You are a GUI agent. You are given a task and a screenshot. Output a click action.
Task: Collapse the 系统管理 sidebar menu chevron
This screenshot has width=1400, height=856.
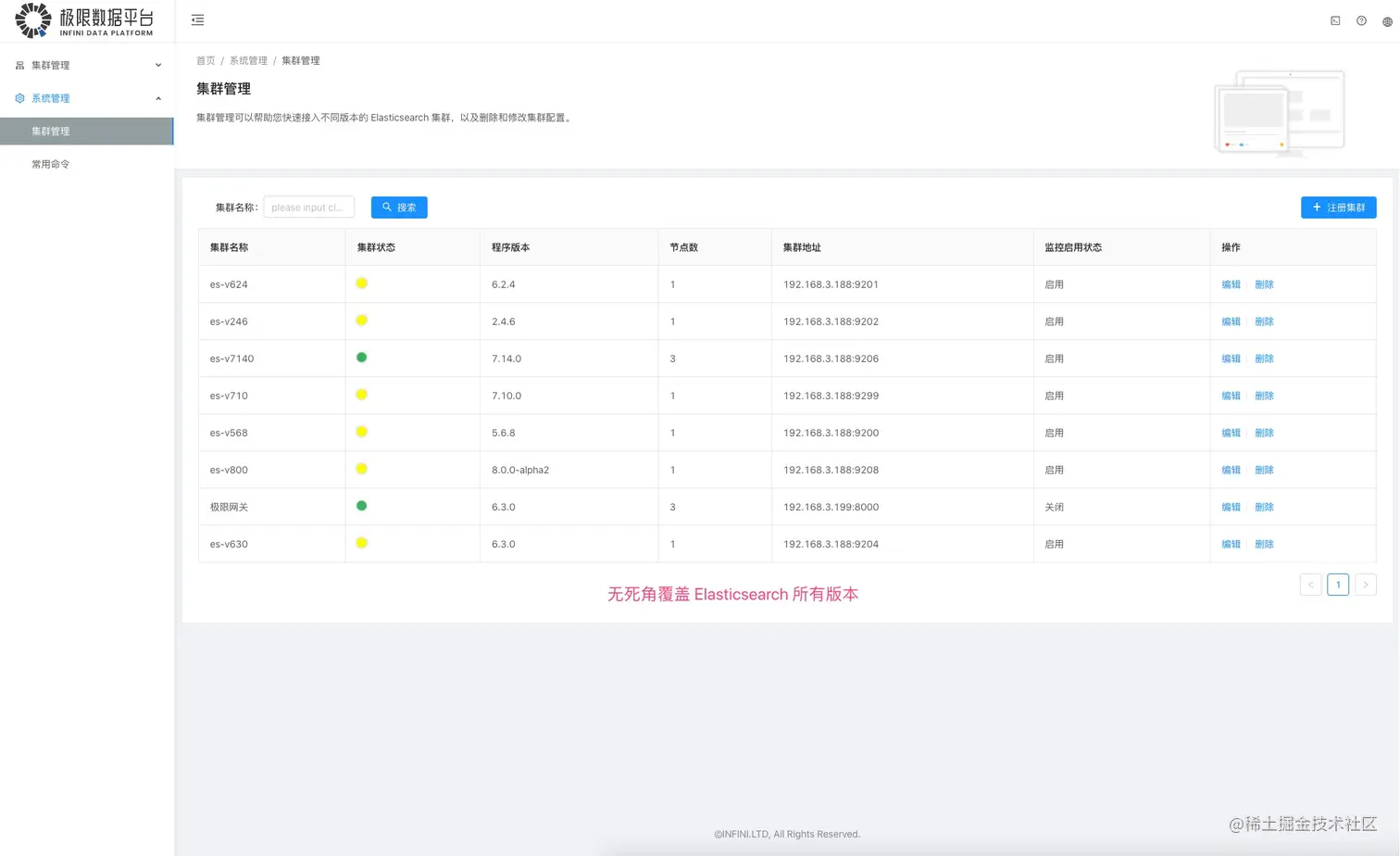[158, 98]
